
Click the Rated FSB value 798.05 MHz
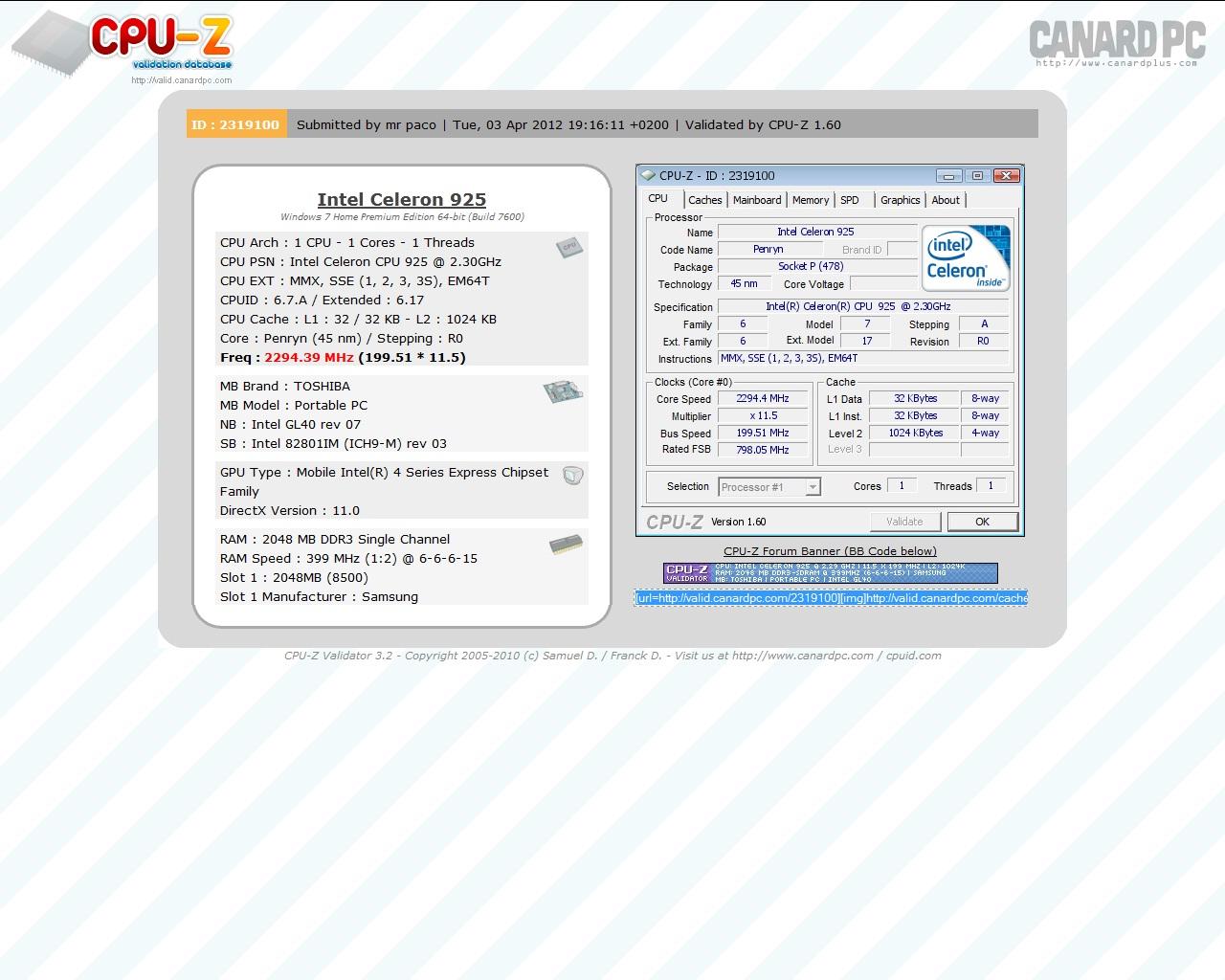pyautogui.click(x=763, y=450)
